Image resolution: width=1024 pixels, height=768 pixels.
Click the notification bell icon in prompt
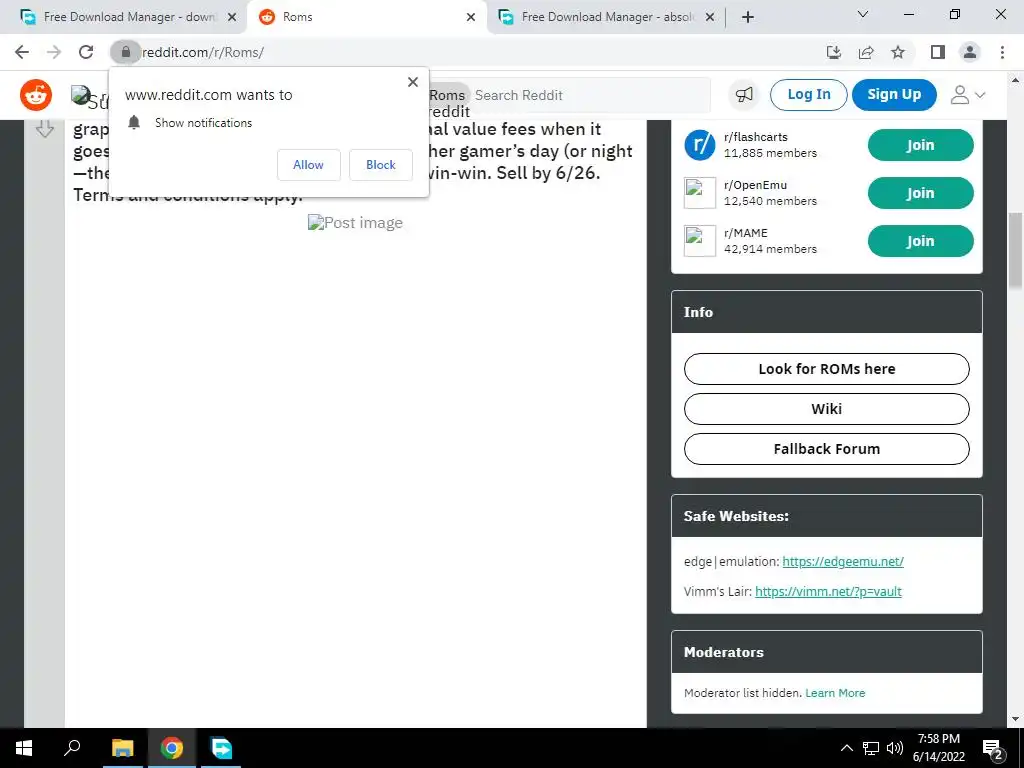point(134,122)
